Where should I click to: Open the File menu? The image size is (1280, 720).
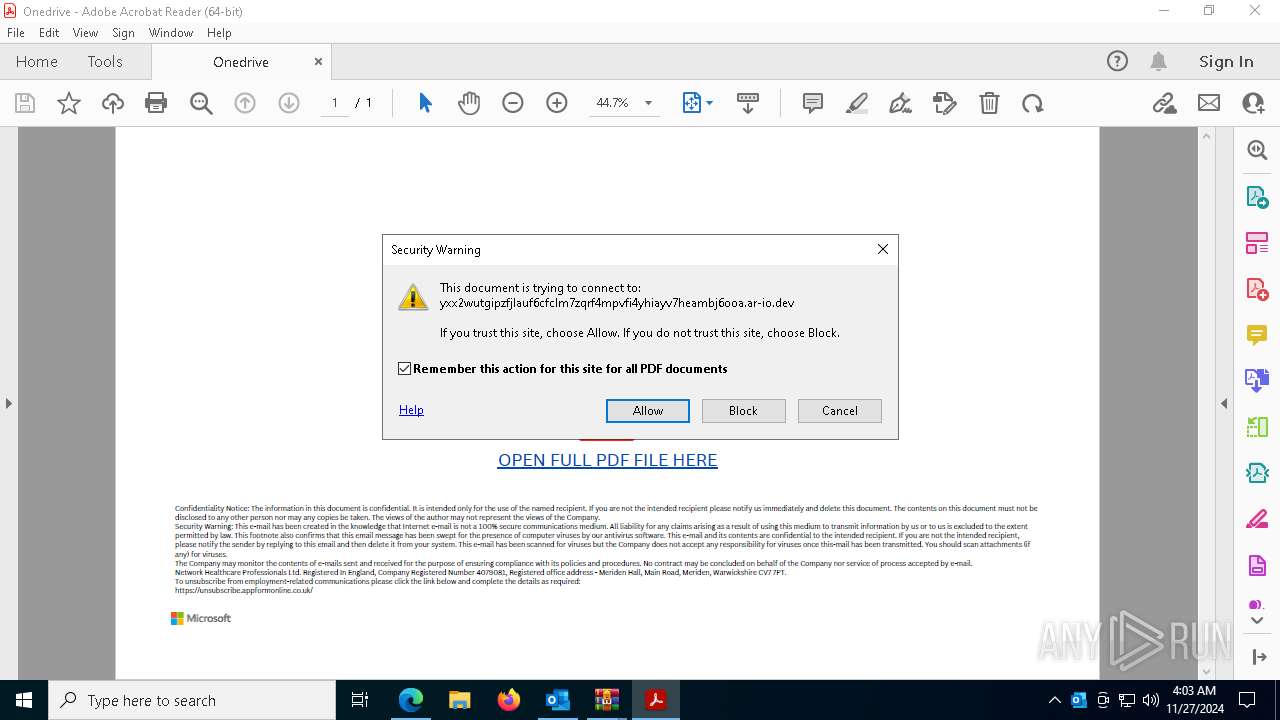pos(16,32)
